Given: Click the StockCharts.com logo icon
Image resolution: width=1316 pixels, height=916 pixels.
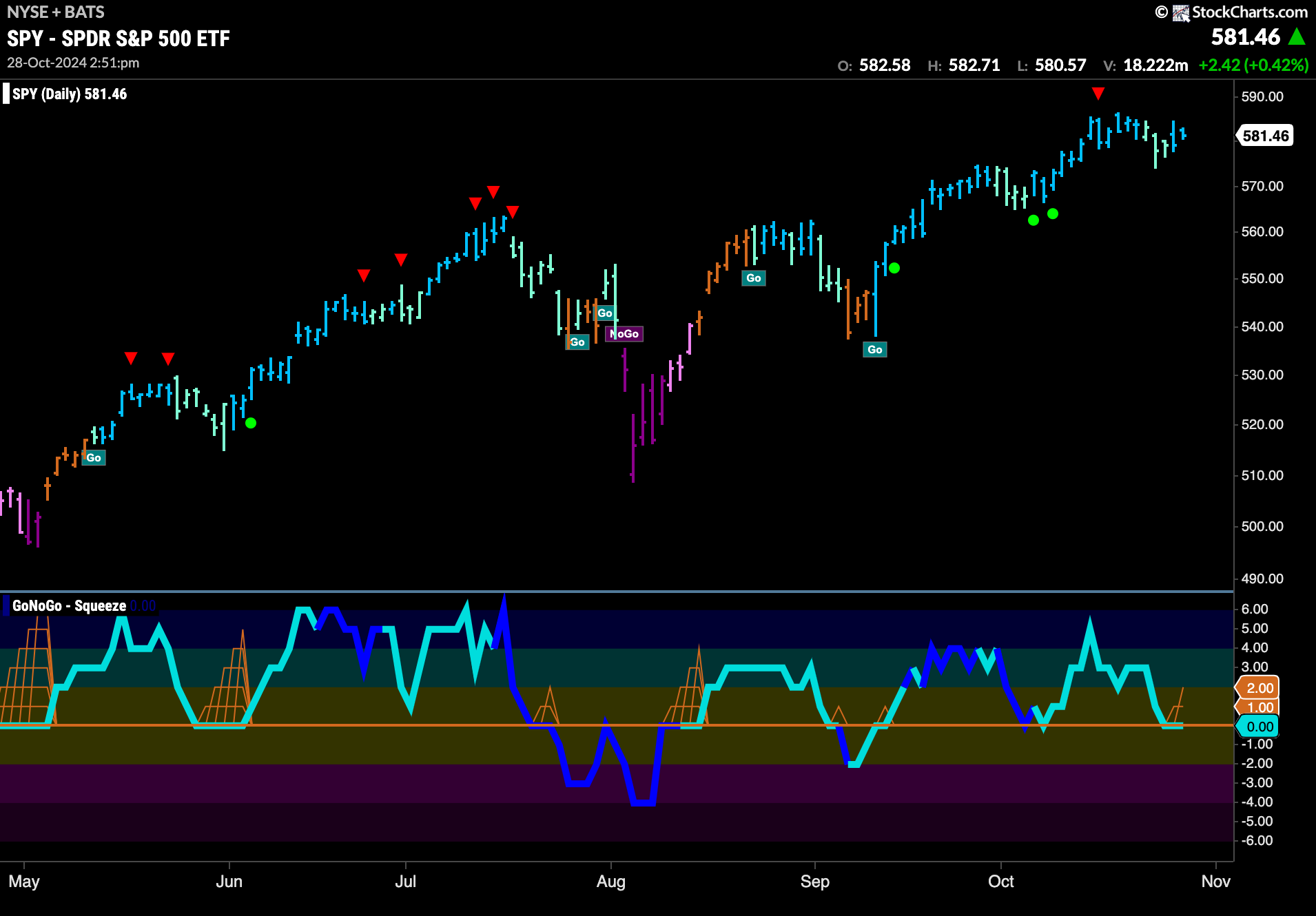Looking at the screenshot, I should pyautogui.click(x=1181, y=13).
